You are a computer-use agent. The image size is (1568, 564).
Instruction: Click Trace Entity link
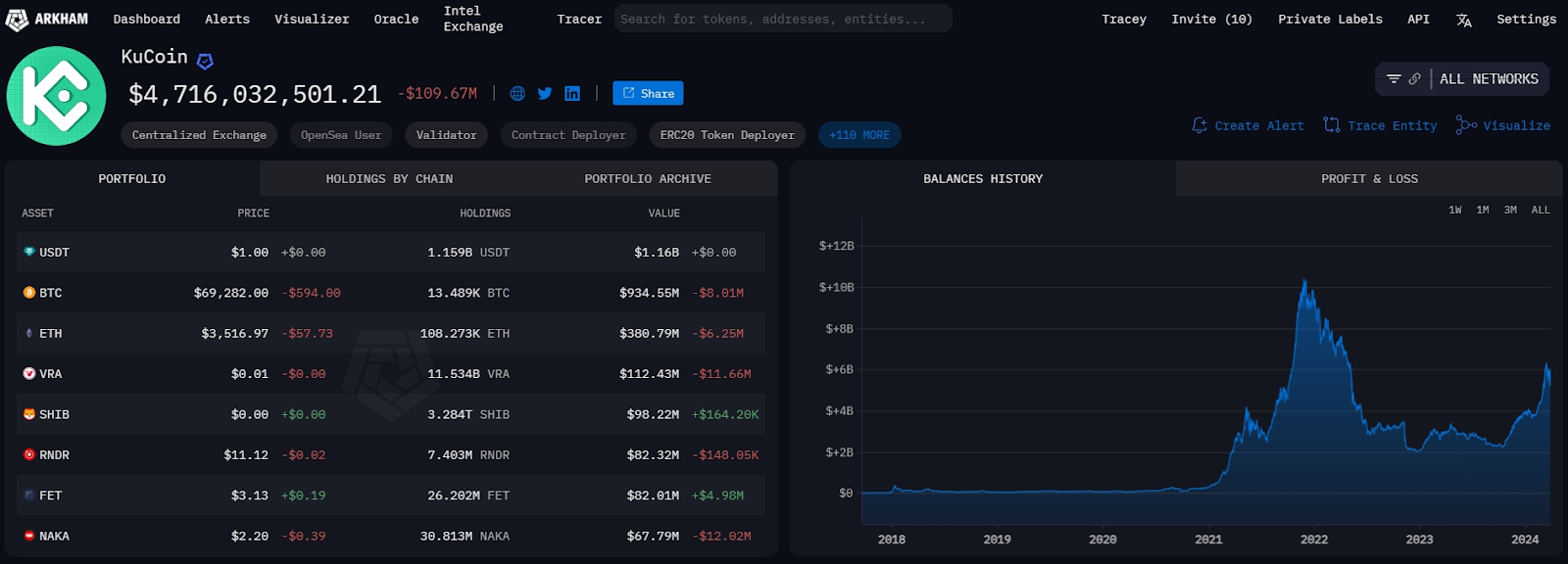pos(1393,125)
